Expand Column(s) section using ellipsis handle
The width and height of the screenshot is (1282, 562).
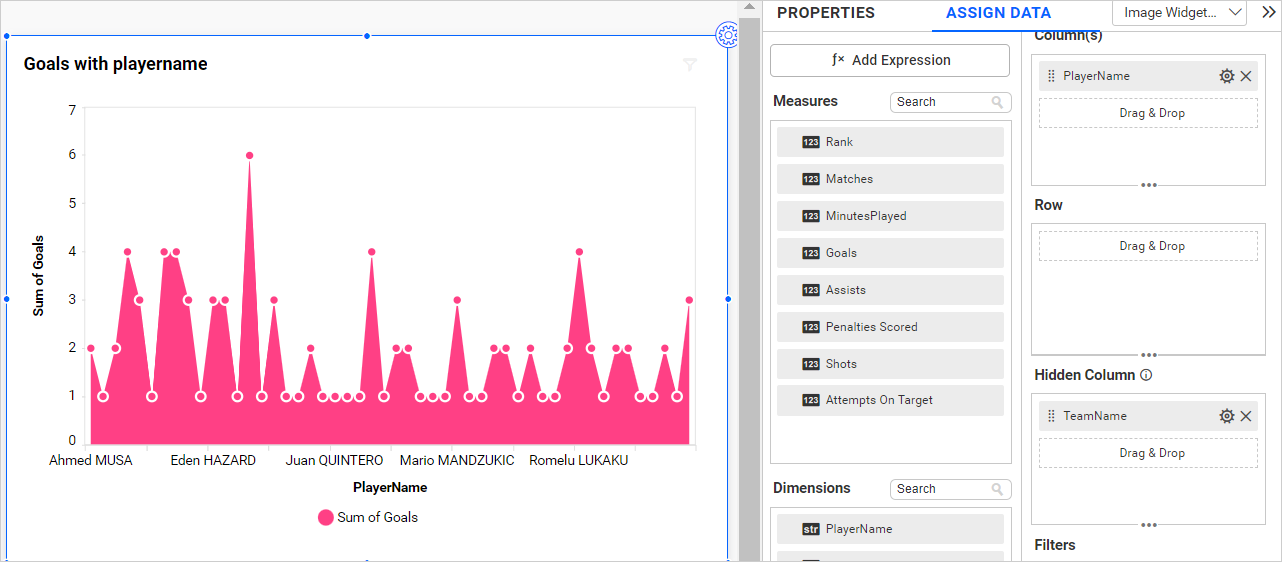coord(1149,185)
